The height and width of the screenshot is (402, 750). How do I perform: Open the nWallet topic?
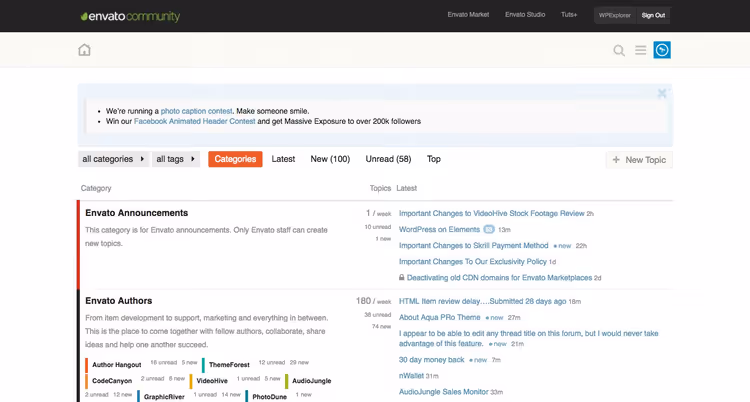point(411,376)
